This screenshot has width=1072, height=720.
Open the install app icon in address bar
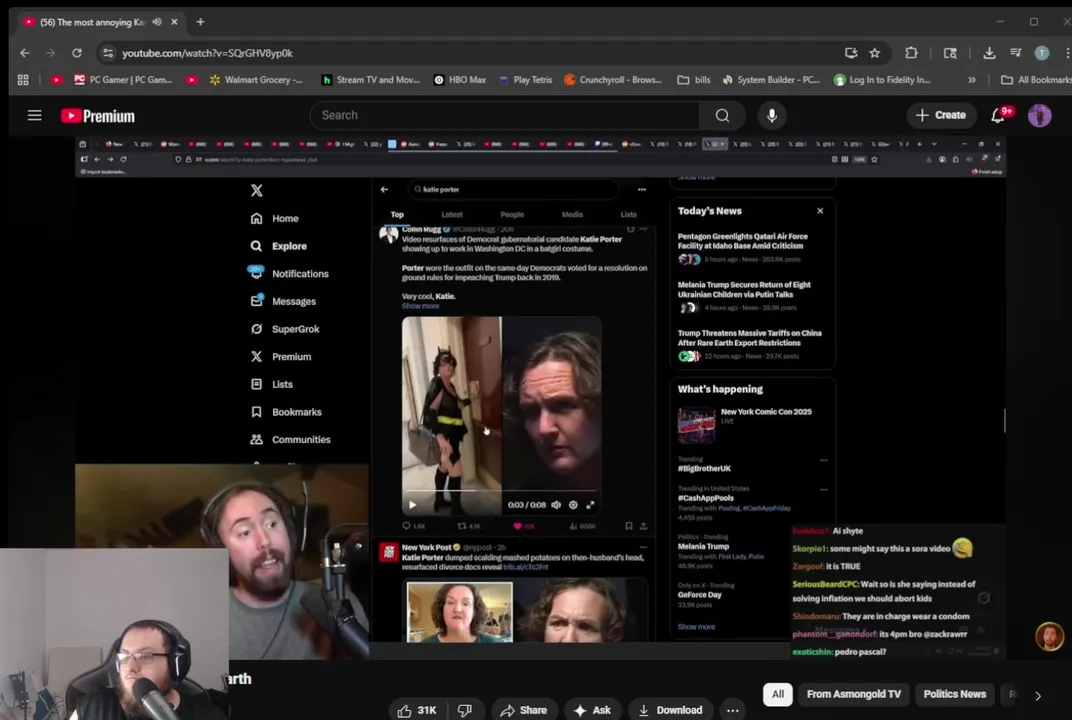[x=851, y=53]
